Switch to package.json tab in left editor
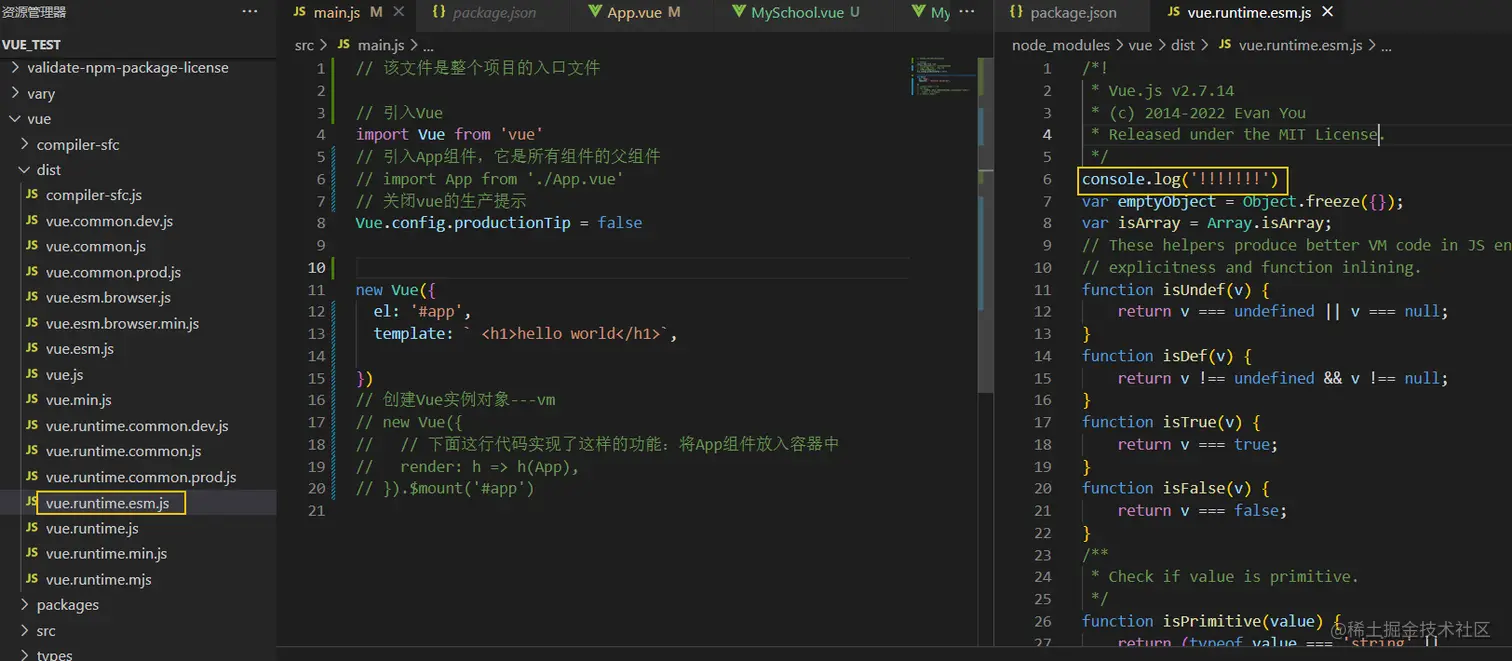Viewport: 1512px width, 661px height. [494, 12]
